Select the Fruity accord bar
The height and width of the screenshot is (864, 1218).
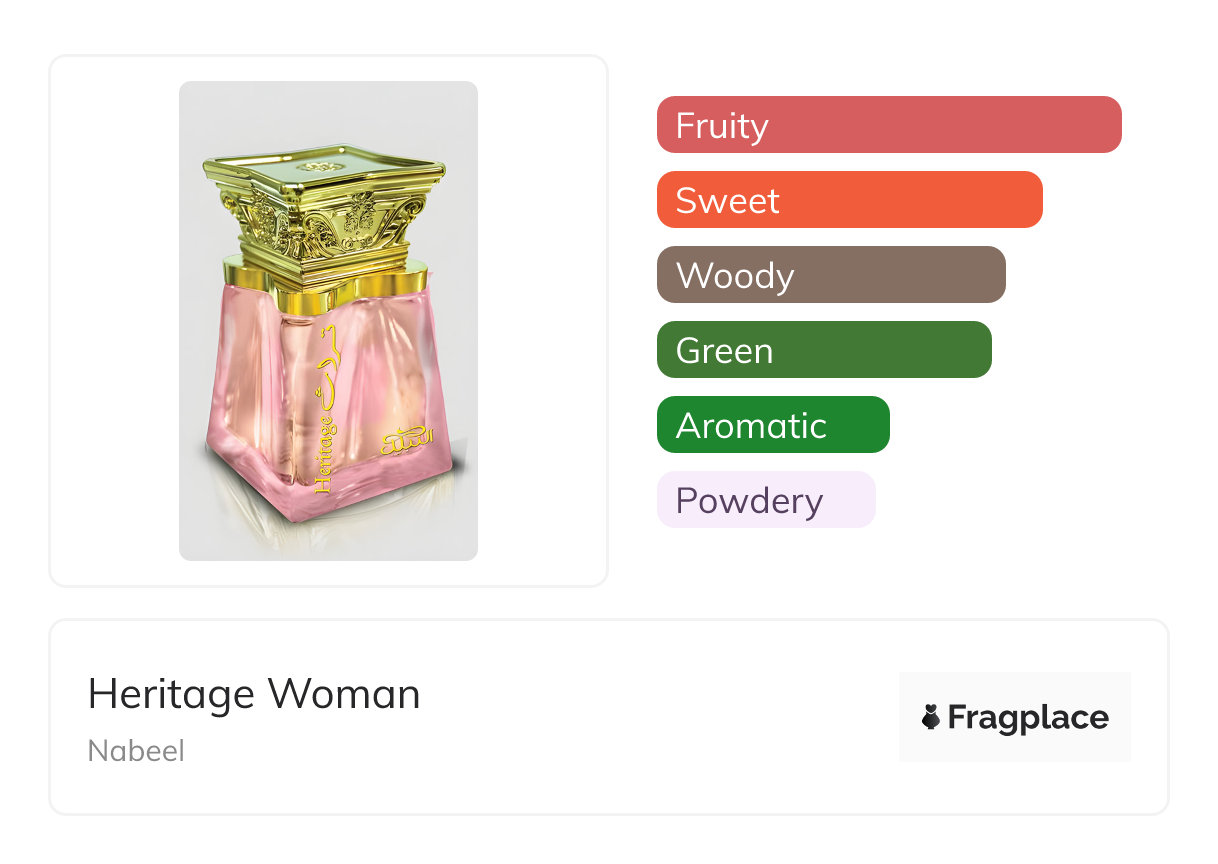point(888,125)
